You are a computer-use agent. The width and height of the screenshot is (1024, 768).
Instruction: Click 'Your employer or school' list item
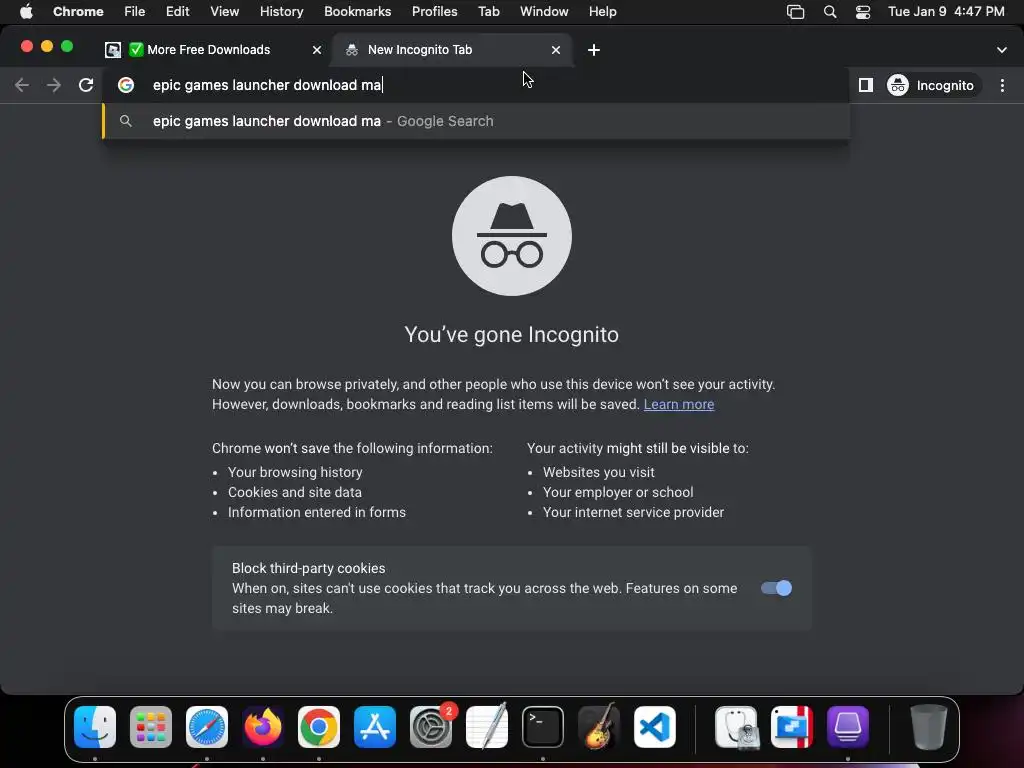[x=618, y=492]
